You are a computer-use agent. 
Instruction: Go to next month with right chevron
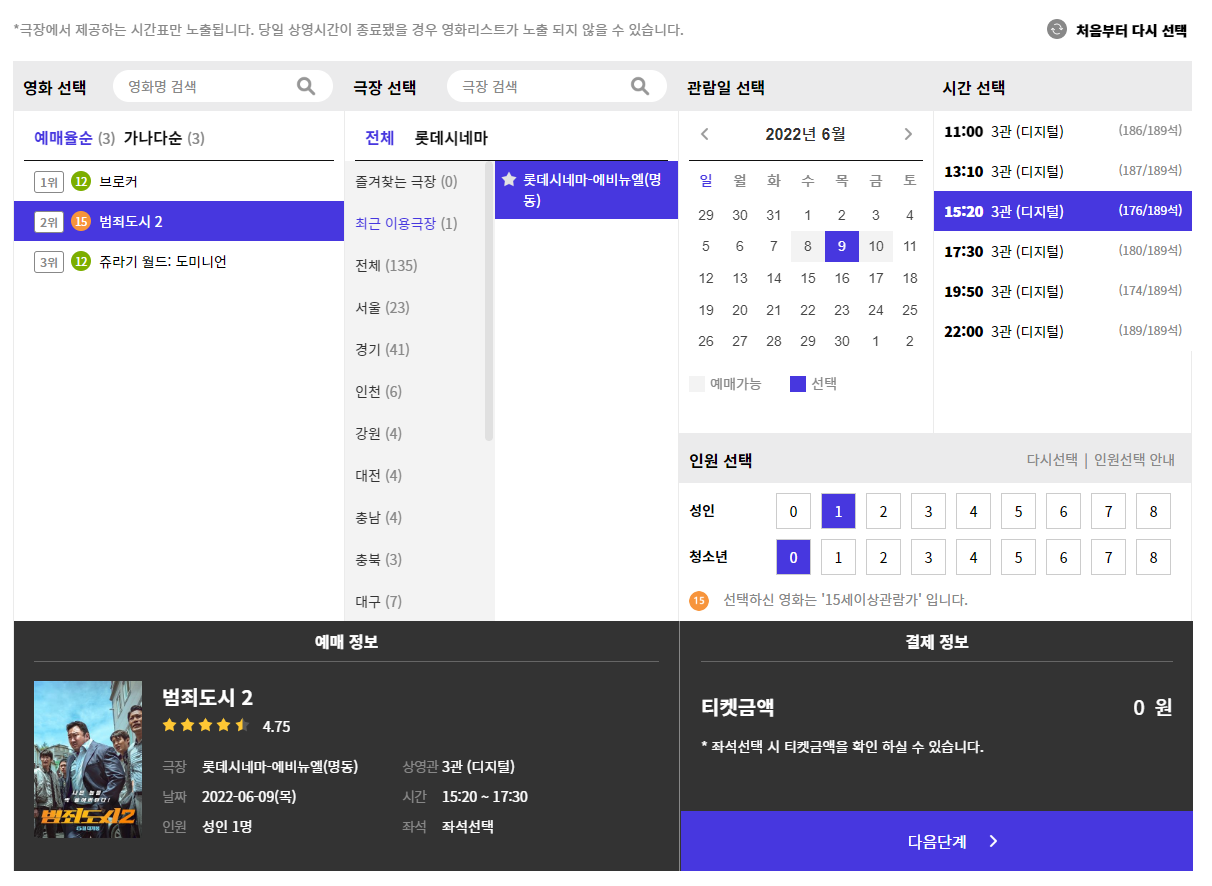908,134
